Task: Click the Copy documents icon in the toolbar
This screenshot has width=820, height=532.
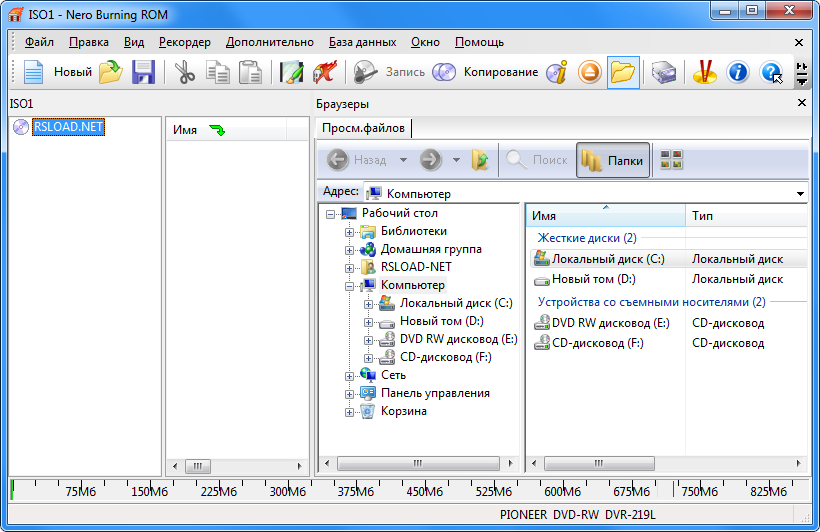Action: point(218,72)
